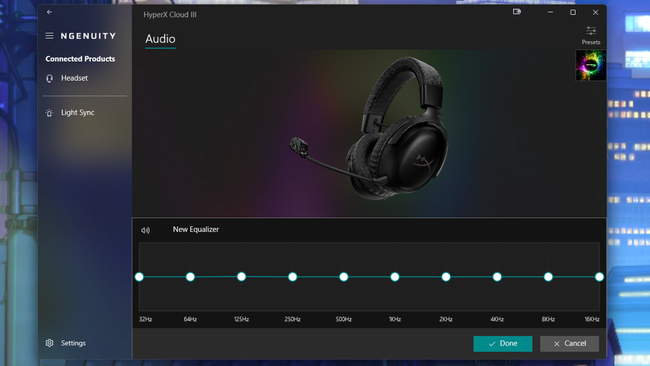
Task: Click the Cancel button
Action: click(569, 344)
